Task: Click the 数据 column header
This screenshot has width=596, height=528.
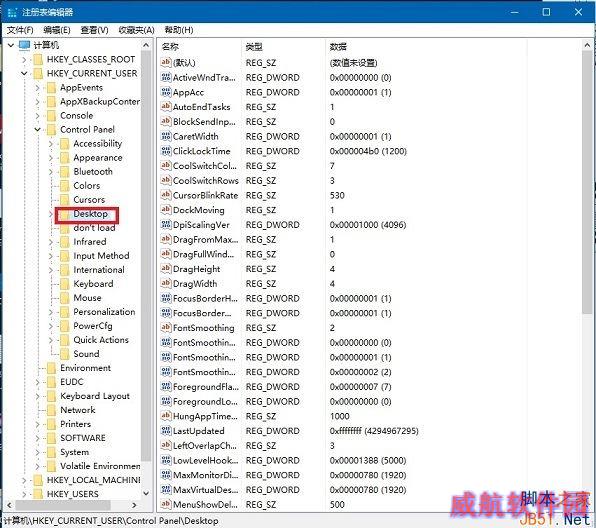Action: [x=338, y=46]
